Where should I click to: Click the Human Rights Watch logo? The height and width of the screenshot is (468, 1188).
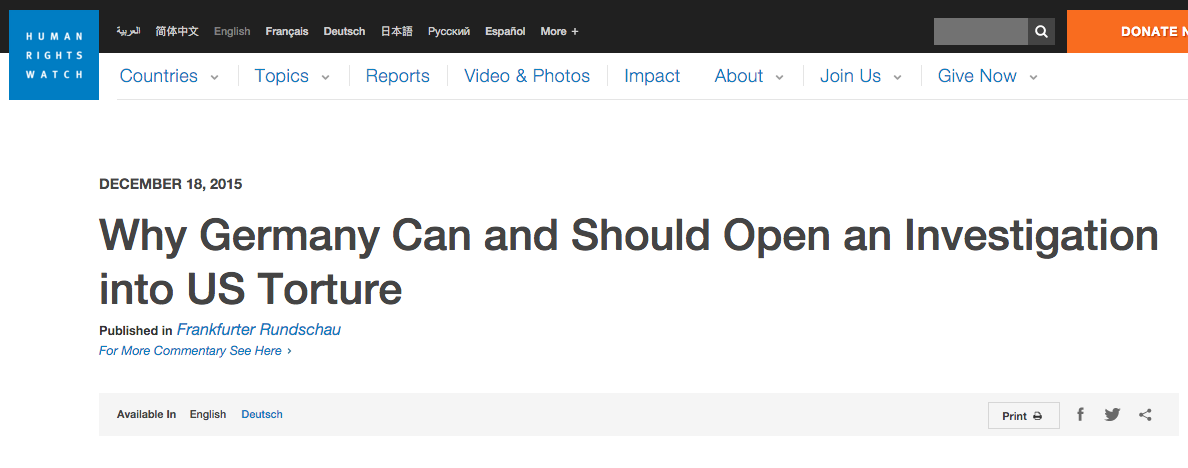[x=54, y=55]
